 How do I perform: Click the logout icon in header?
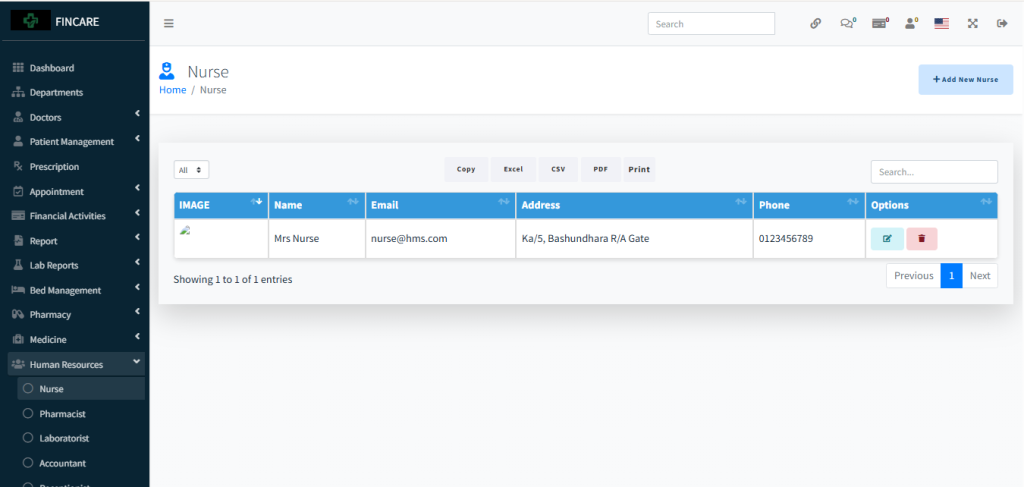click(1001, 24)
